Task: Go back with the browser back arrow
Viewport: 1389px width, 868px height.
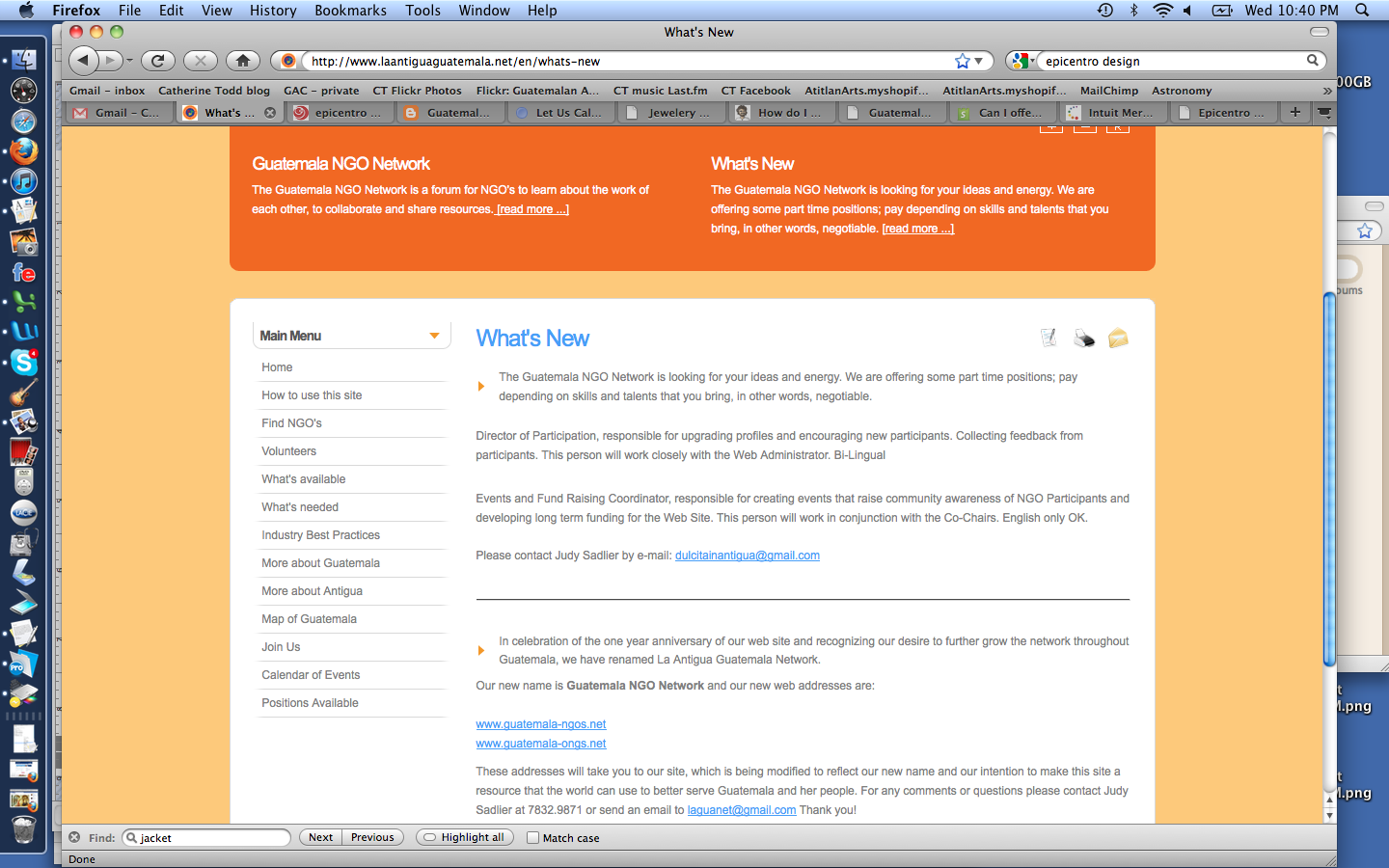Action: point(84,60)
